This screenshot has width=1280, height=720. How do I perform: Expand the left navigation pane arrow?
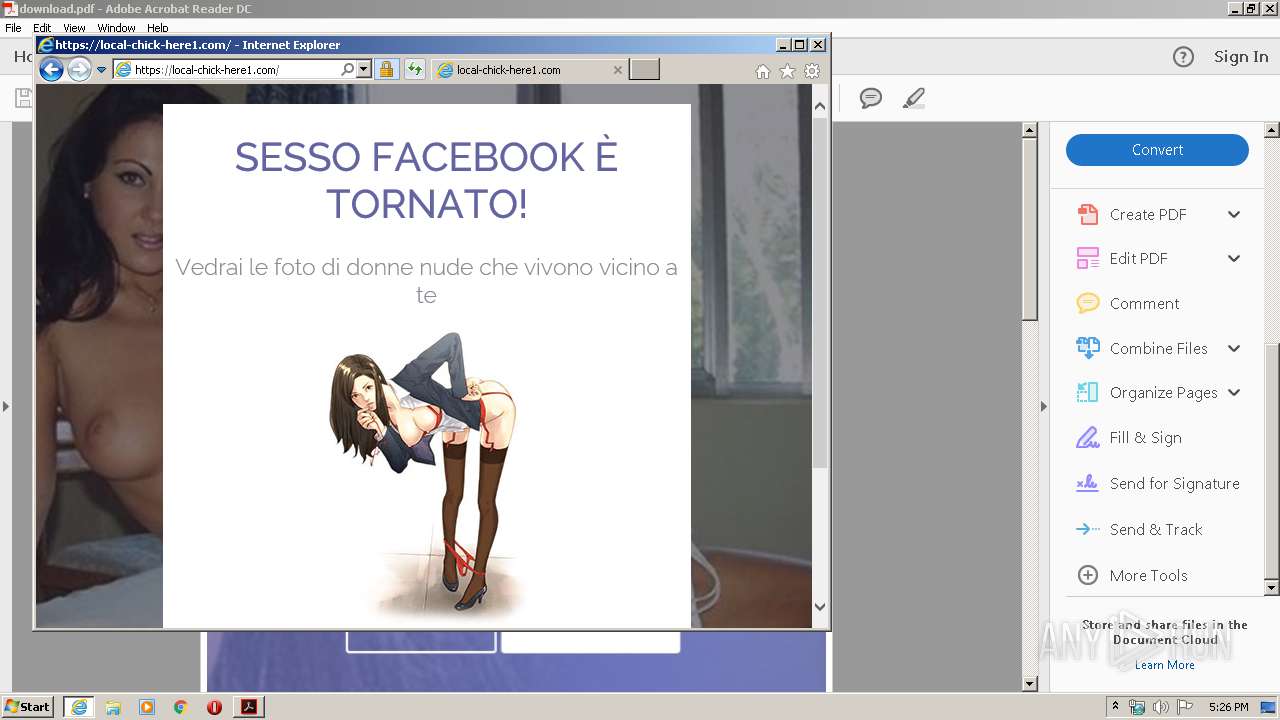coord(6,406)
